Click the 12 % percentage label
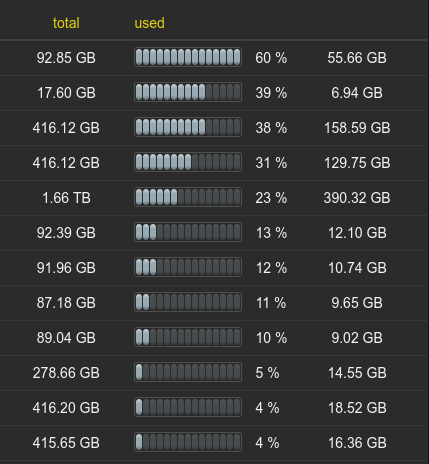Image resolution: width=429 pixels, height=464 pixels. [x=271, y=268]
